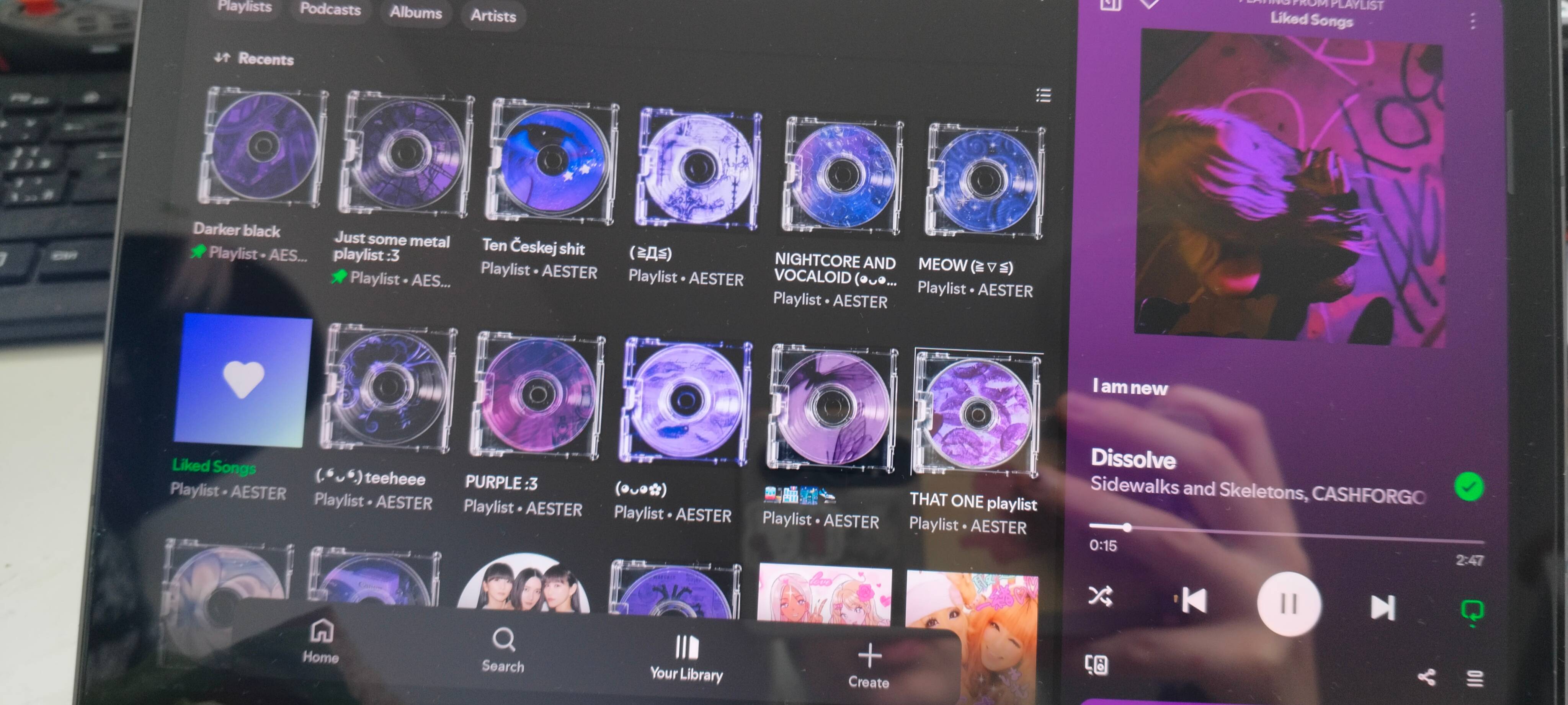Image resolution: width=1568 pixels, height=705 pixels.
Task: Go to the Home tab
Action: point(321,640)
